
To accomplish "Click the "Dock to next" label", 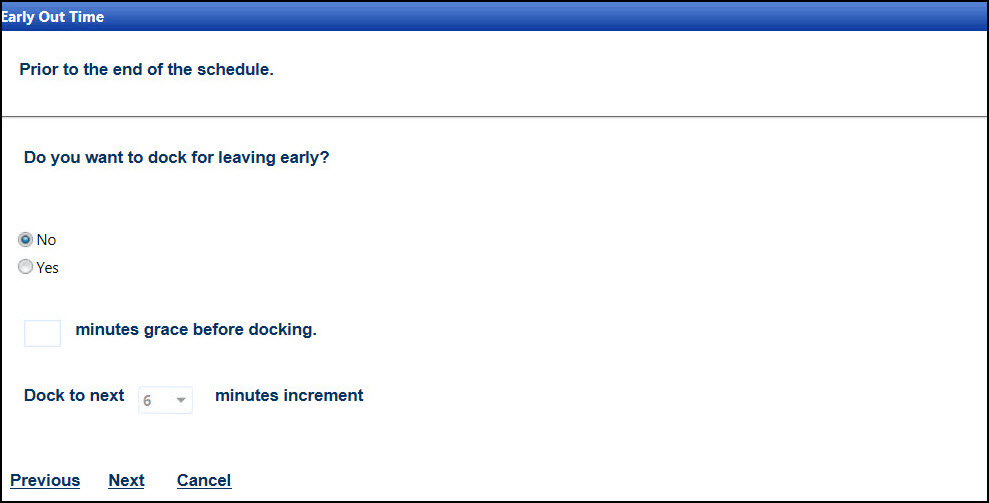I will tap(74, 395).
